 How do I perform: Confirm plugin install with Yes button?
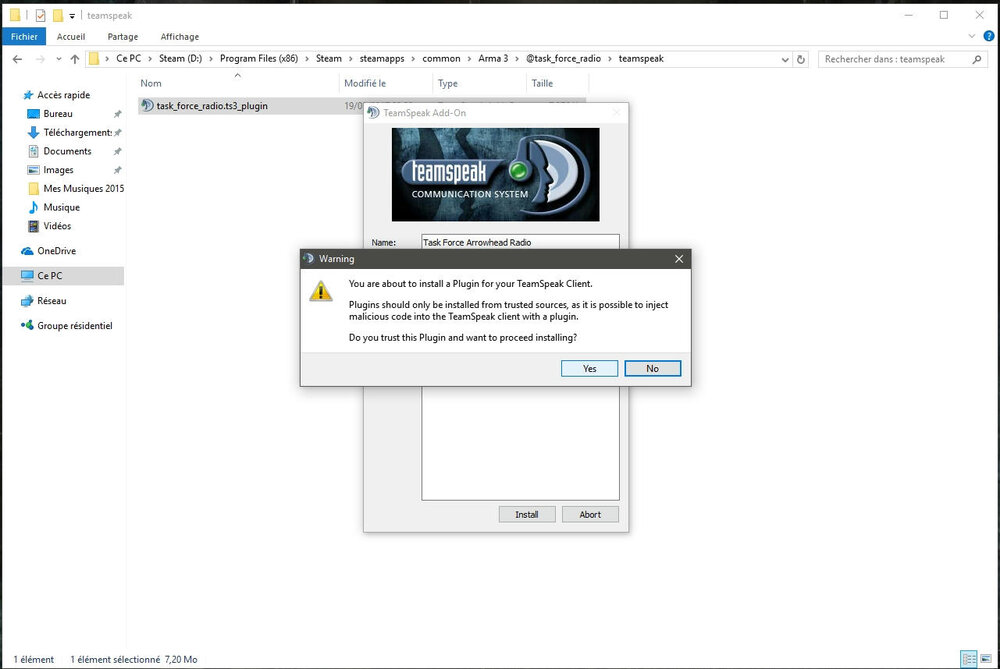coord(589,369)
